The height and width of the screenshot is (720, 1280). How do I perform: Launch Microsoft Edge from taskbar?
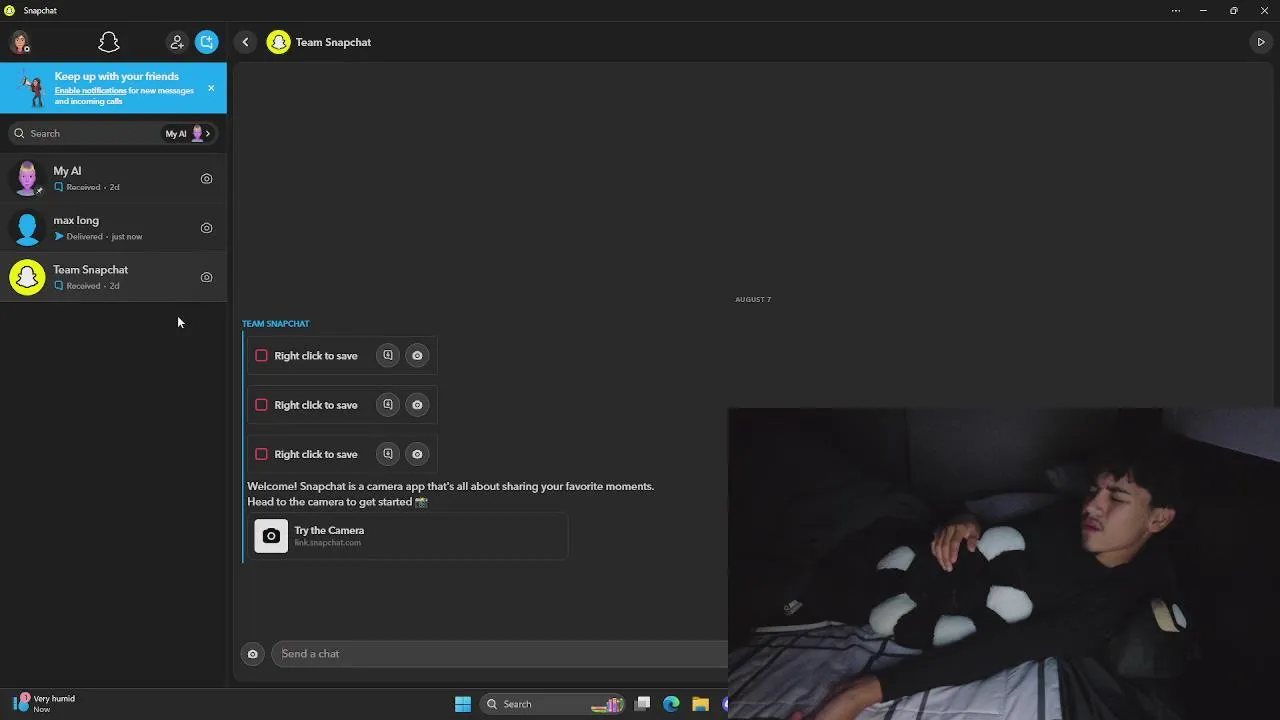point(671,704)
